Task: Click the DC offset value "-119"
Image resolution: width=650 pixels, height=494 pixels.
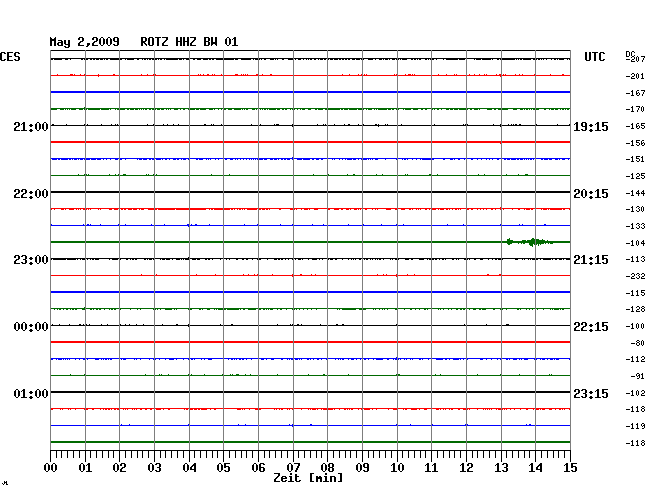Action: 635,426
